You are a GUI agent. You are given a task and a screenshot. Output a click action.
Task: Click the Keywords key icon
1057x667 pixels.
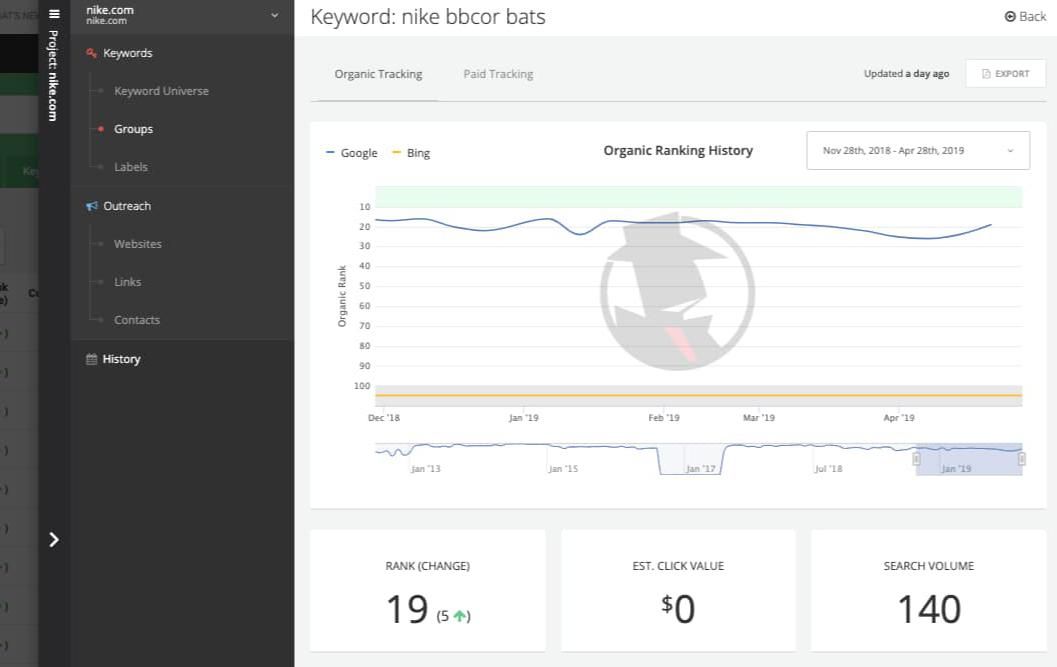tap(92, 53)
